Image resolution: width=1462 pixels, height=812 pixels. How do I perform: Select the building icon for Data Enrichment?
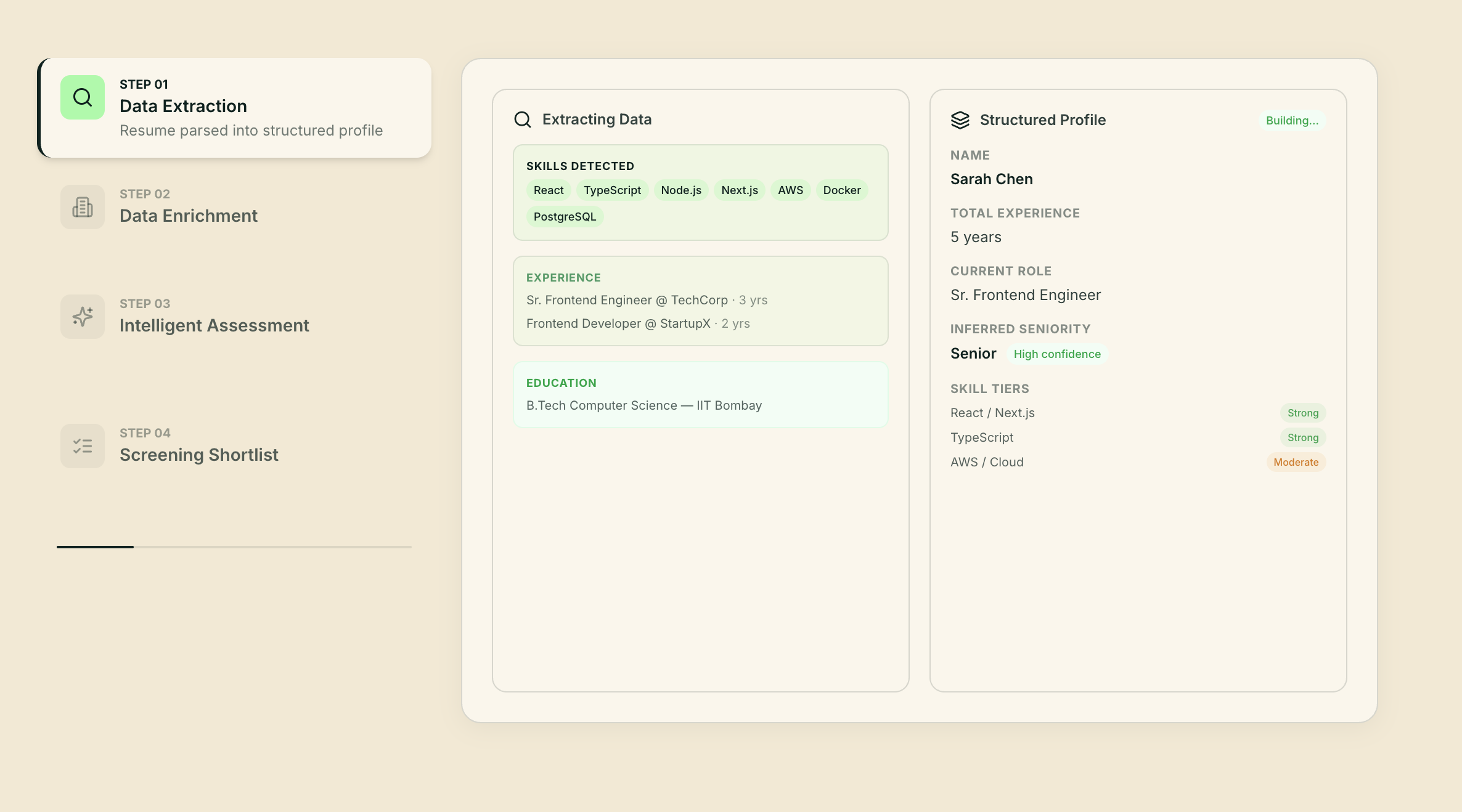click(x=83, y=207)
